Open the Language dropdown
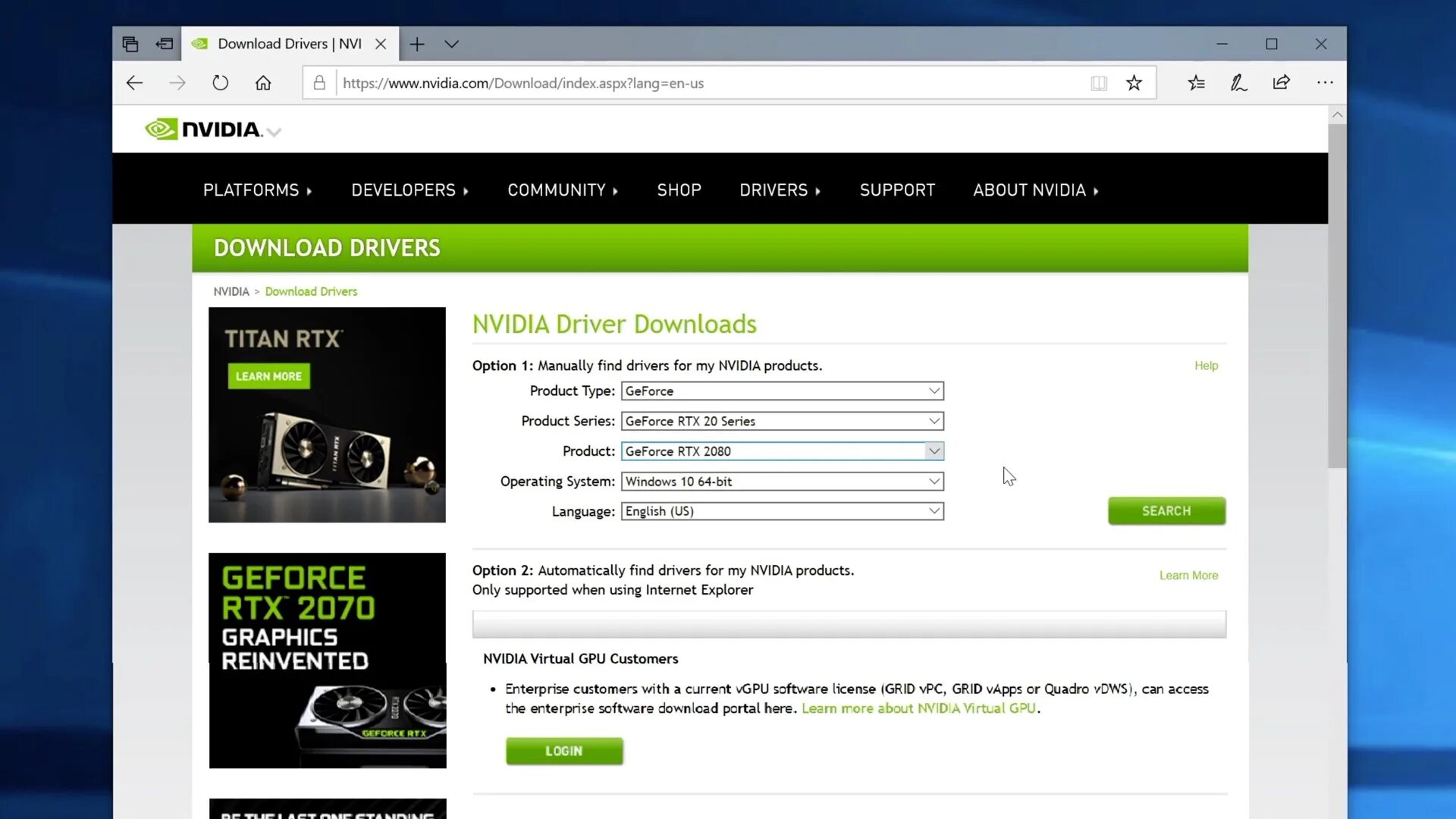The image size is (1456, 819). (782, 511)
